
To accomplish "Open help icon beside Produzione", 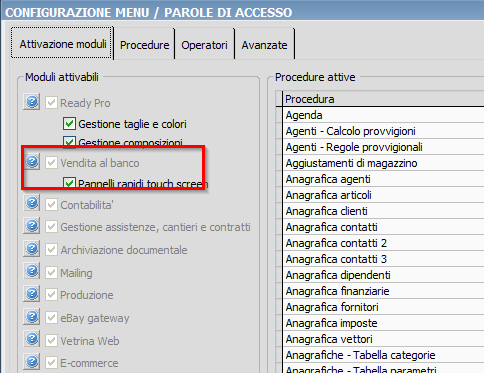I will (32, 294).
